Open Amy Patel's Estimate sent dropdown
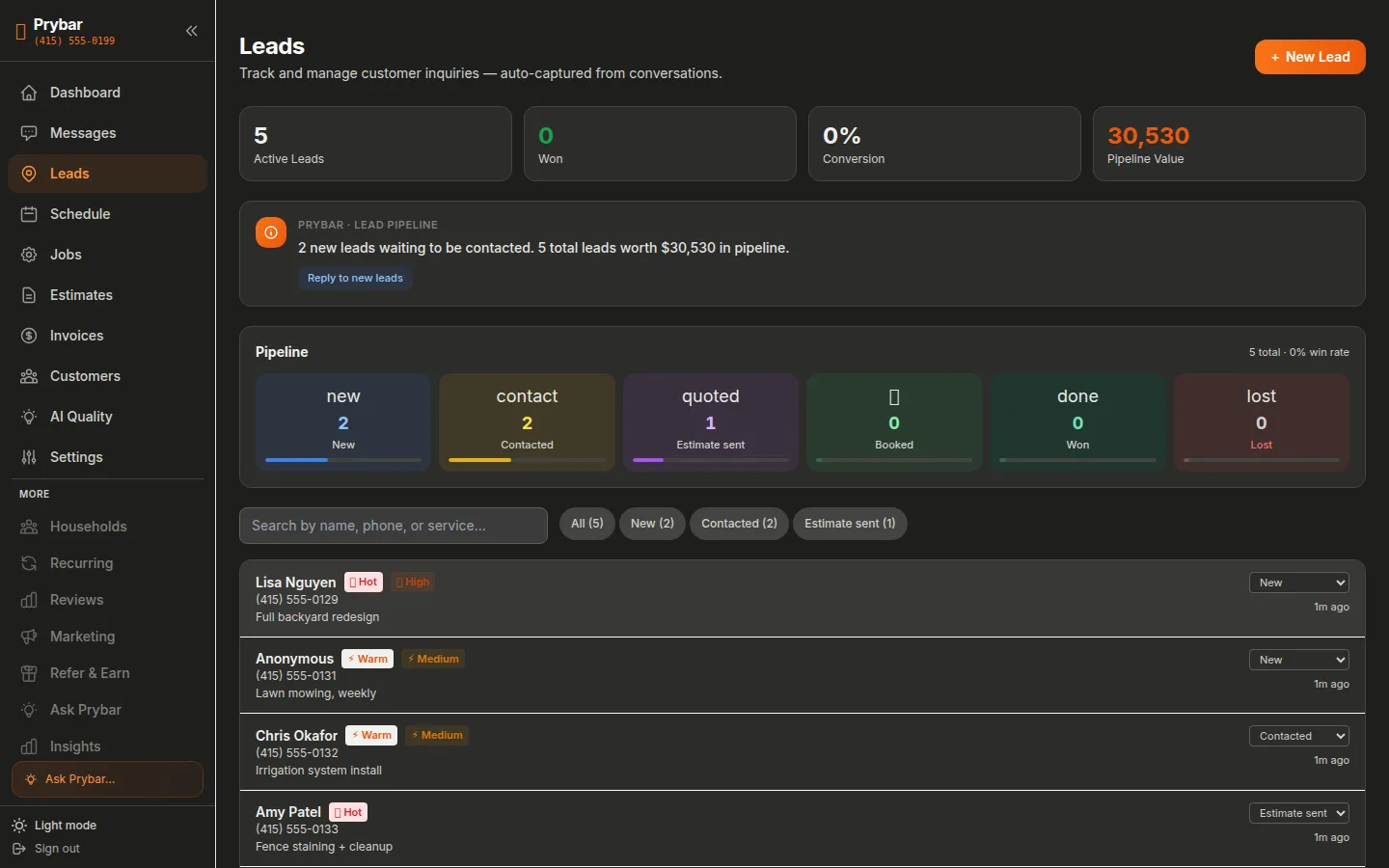 tap(1298, 813)
